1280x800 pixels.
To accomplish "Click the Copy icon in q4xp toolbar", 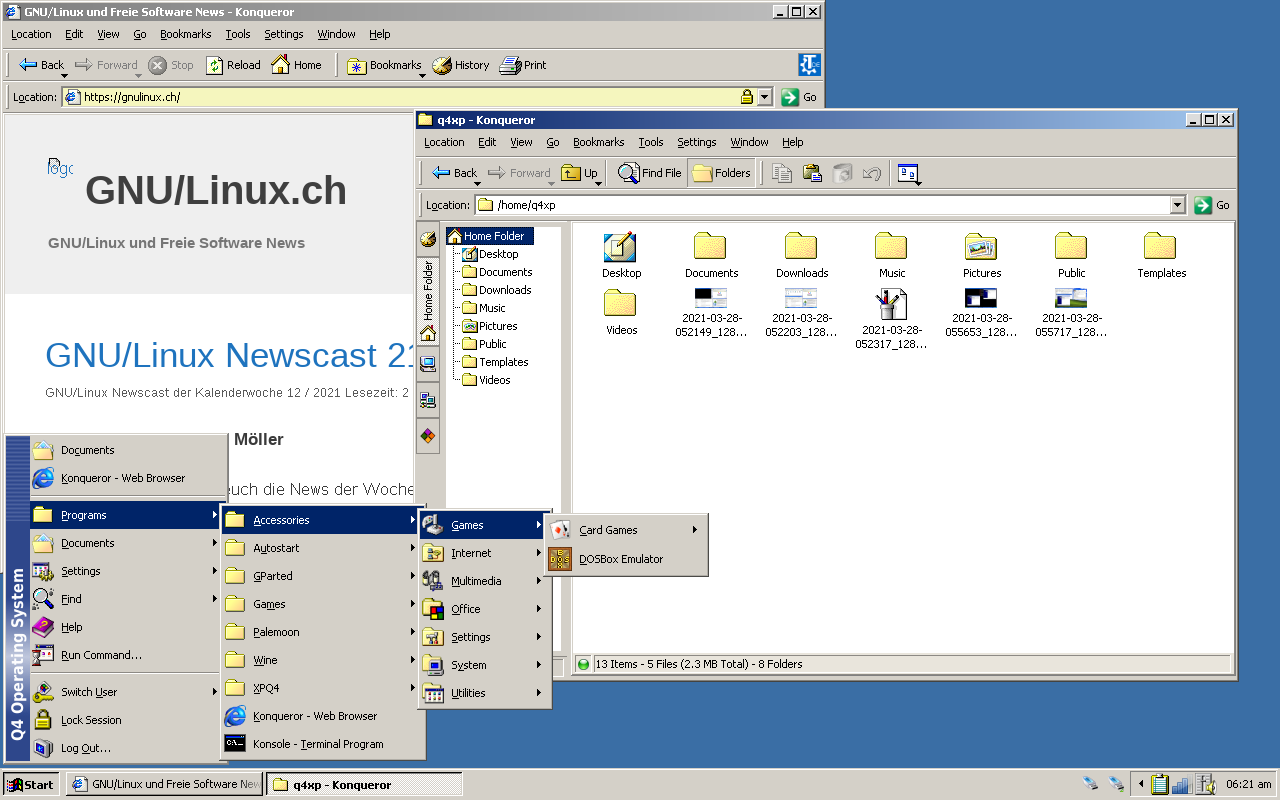I will click(x=782, y=173).
